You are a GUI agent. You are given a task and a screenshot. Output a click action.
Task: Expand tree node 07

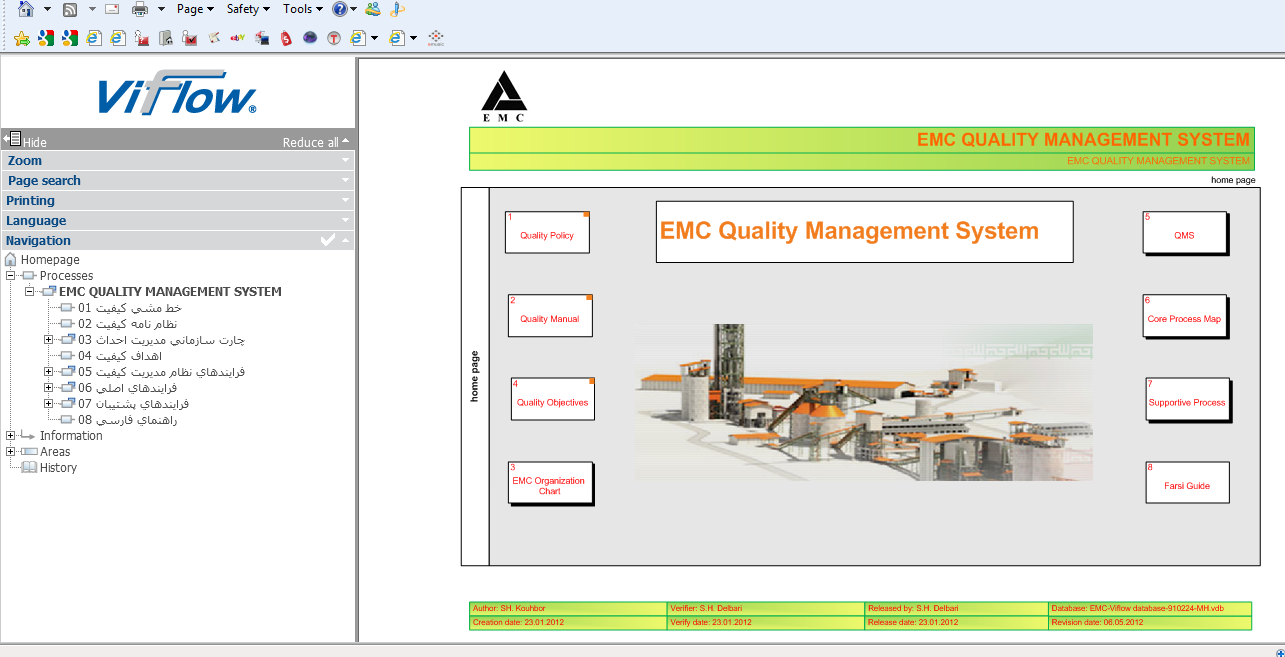49,404
